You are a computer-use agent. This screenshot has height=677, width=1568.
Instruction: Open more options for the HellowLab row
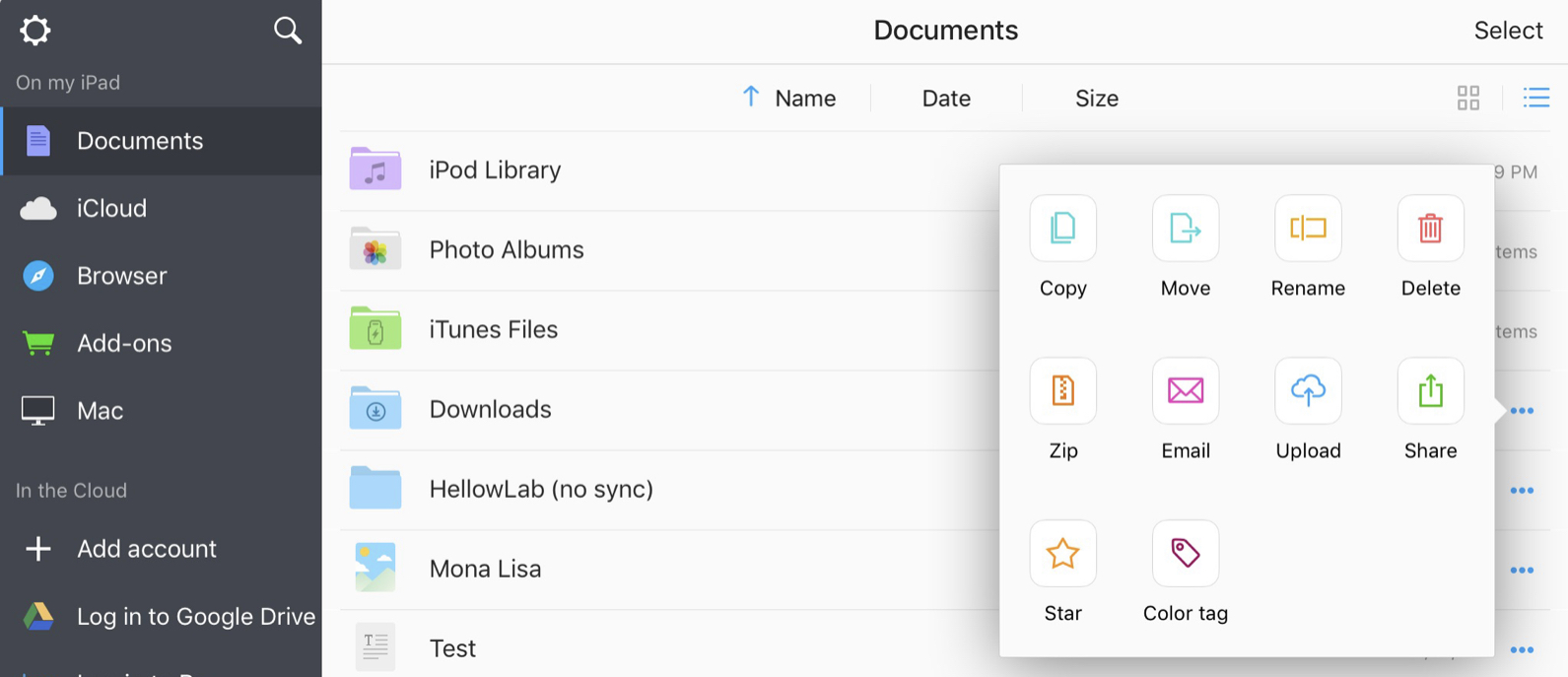tap(1522, 491)
